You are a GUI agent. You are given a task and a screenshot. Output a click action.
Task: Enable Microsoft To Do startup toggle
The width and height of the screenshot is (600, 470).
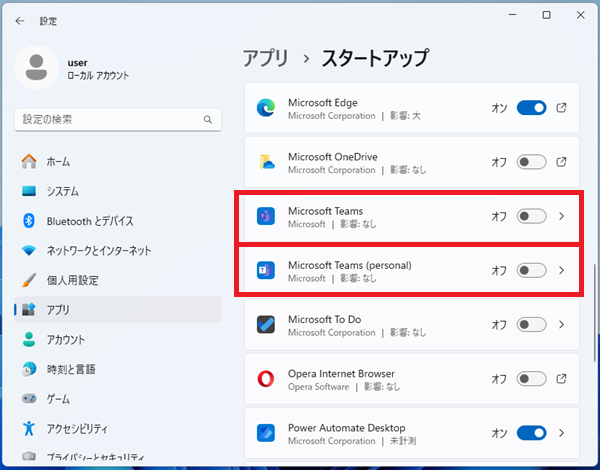click(x=532, y=325)
